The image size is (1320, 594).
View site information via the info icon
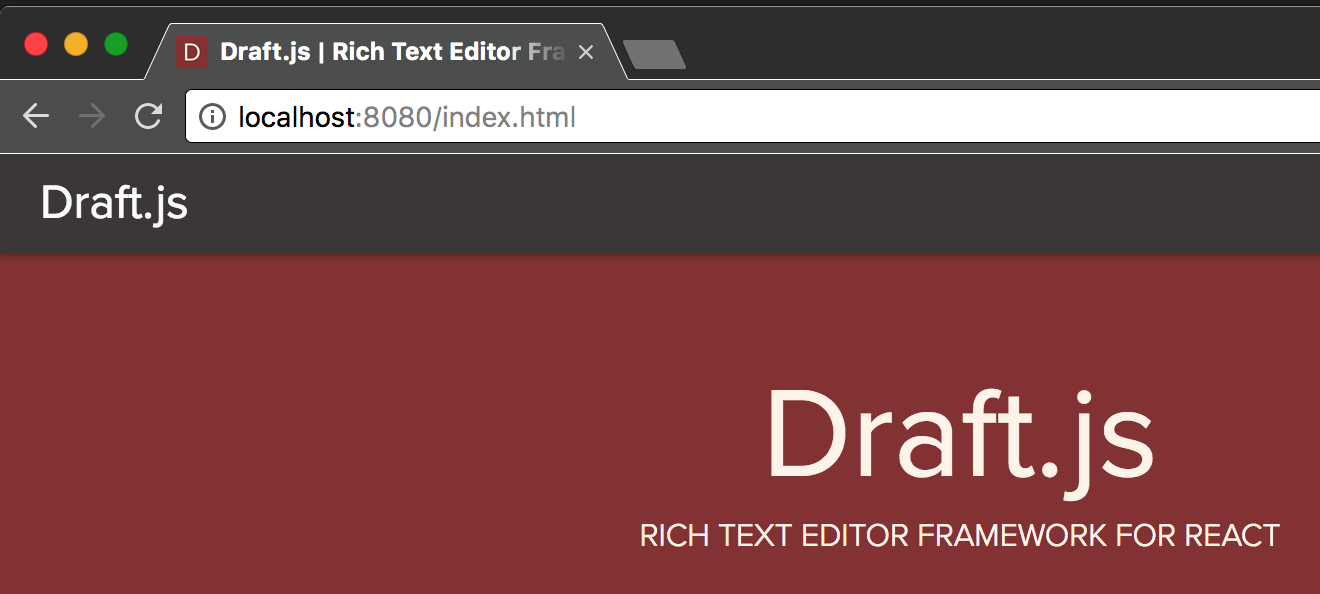tap(212, 118)
